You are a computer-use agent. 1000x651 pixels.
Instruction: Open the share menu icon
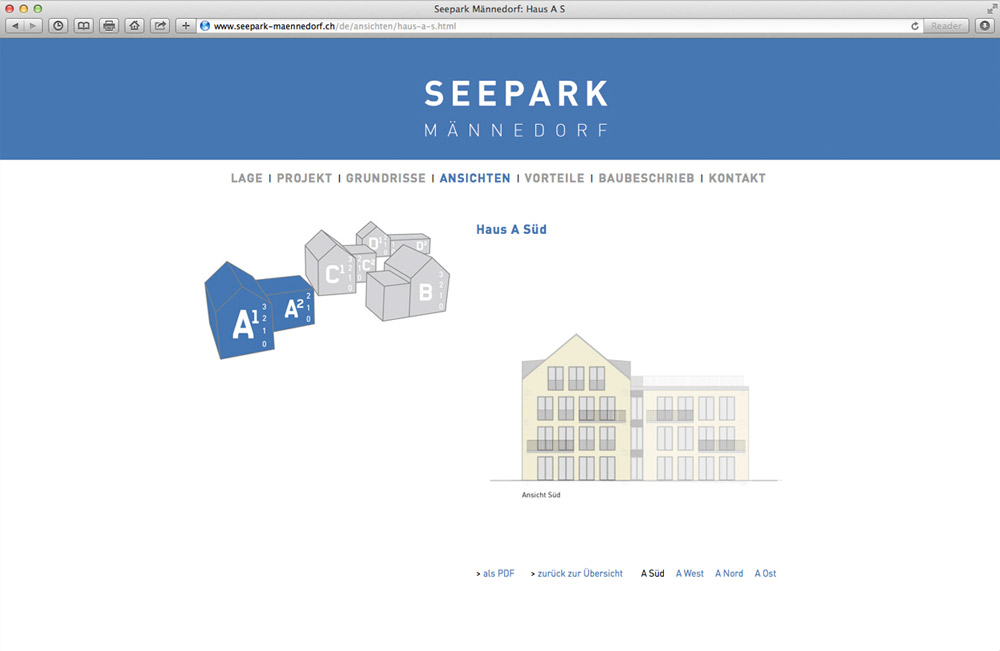click(160, 26)
